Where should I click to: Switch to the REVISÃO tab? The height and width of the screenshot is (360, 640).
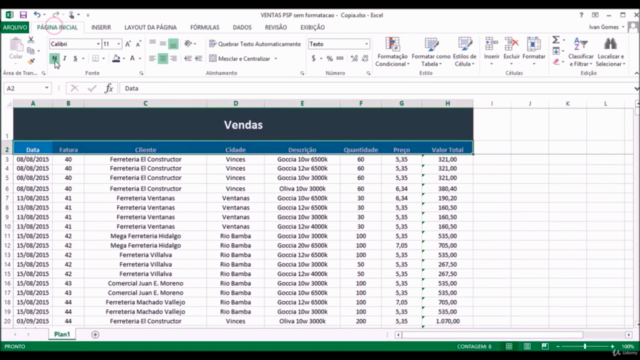tap(276, 27)
